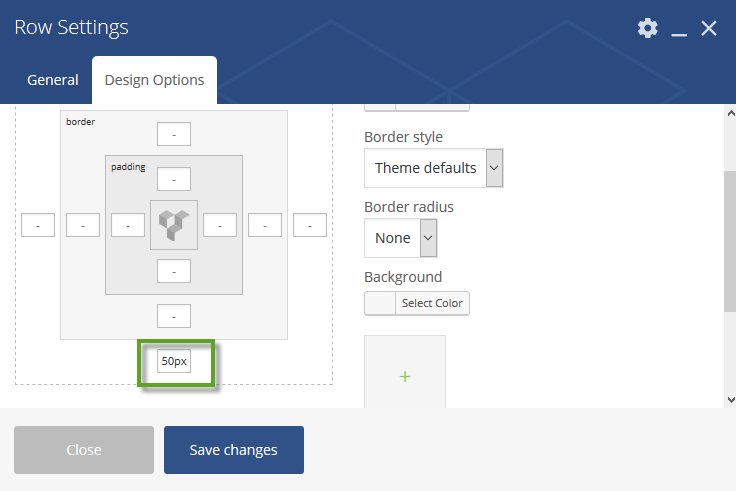Click Save changes button
Image resolution: width=736 pixels, height=491 pixels.
pos(234,450)
